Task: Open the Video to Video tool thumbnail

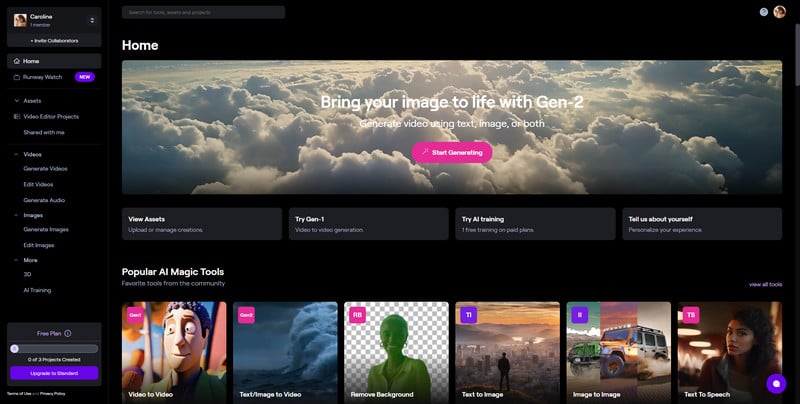Action: [x=174, y=353]
